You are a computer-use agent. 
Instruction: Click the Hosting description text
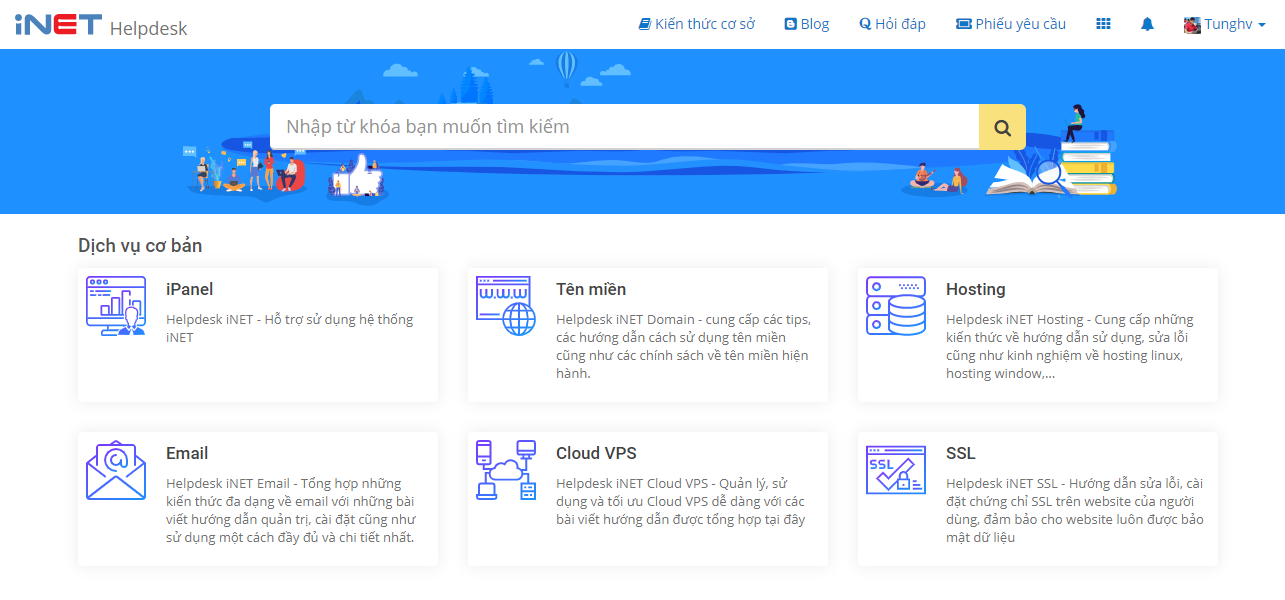[1070, 347]
